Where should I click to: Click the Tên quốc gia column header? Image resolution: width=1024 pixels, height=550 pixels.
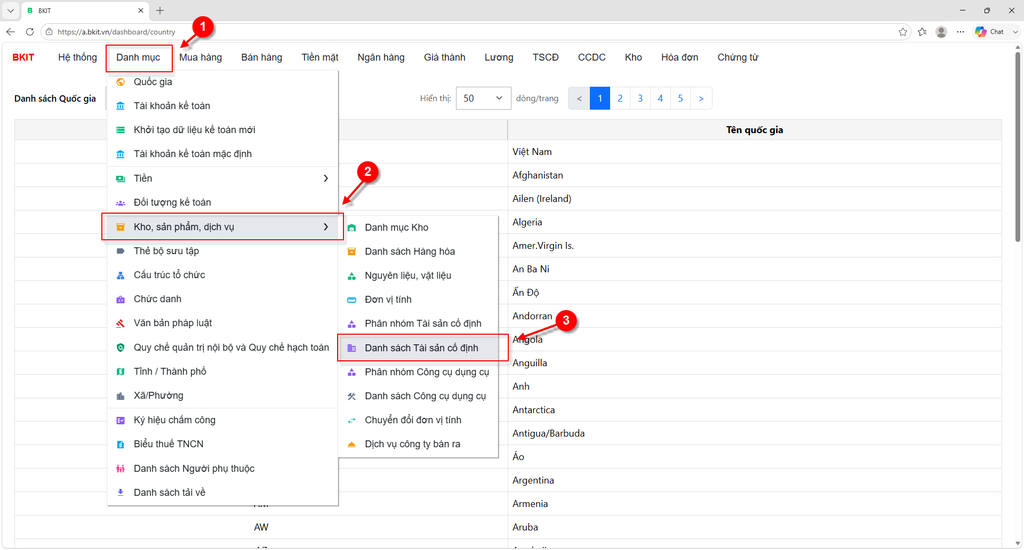click(x=754, y=130)
